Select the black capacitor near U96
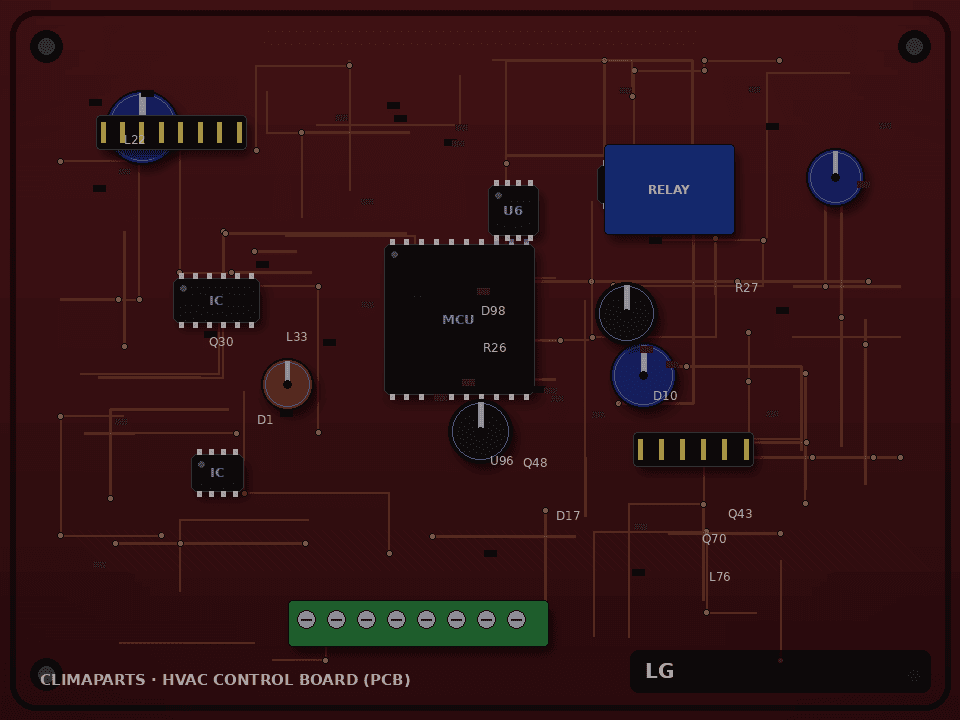960x720 pixels. (481, 431)
